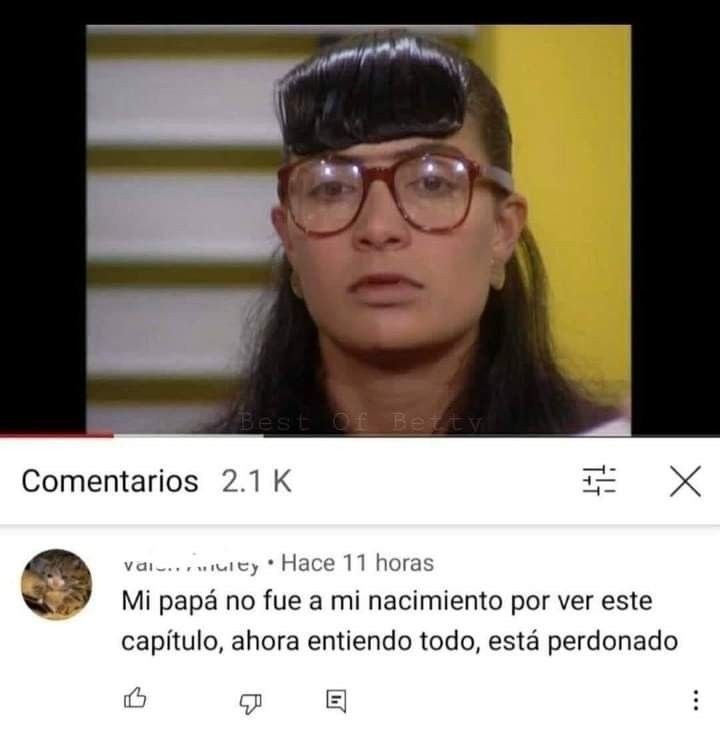Tap the 'Best Of Betty' watermark
720x731 pixels.
(360, 423)
